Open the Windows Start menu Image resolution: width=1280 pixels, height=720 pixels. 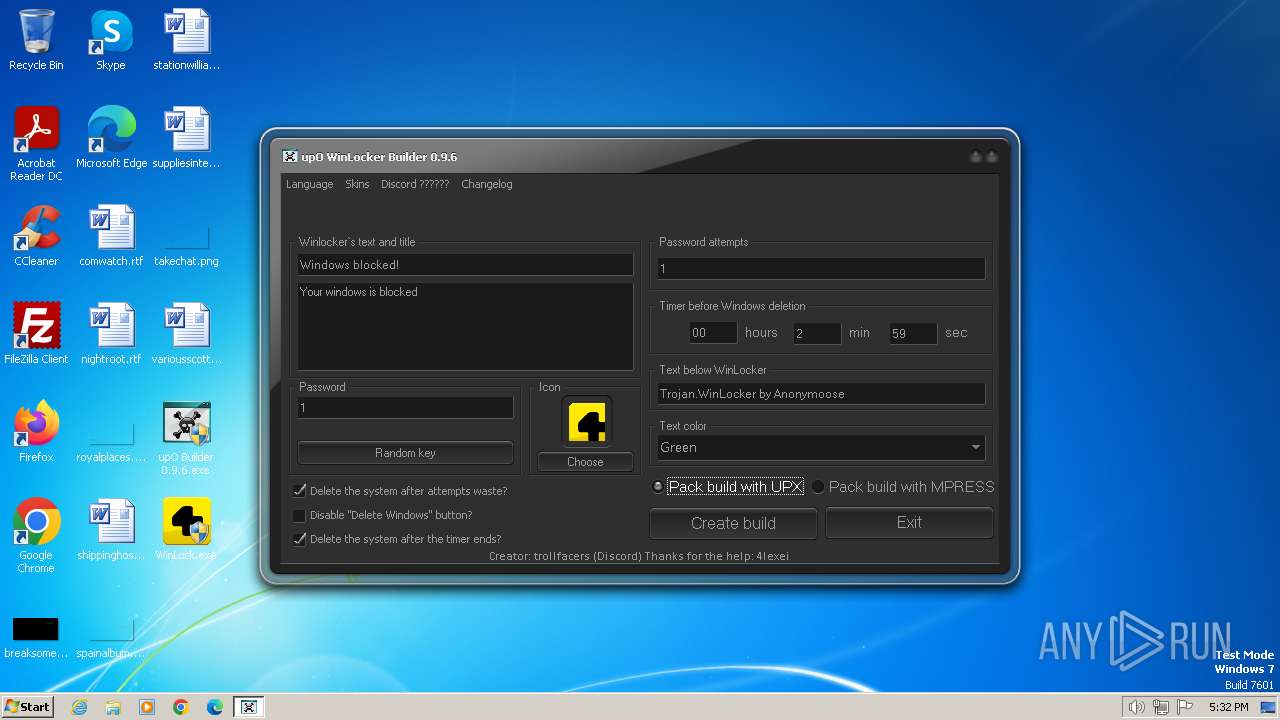27,707
